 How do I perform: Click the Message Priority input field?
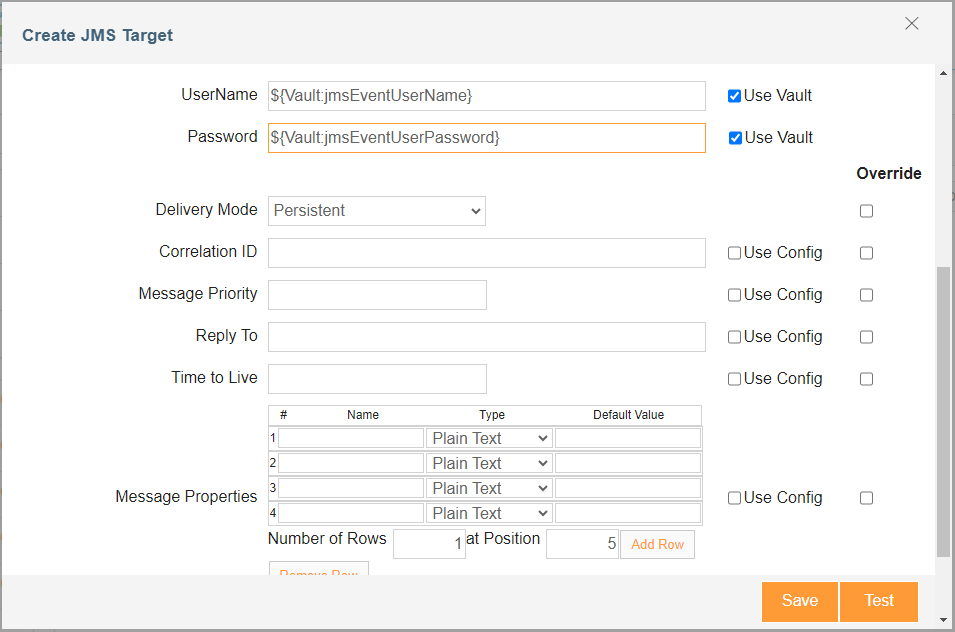(x=377, y=295)
